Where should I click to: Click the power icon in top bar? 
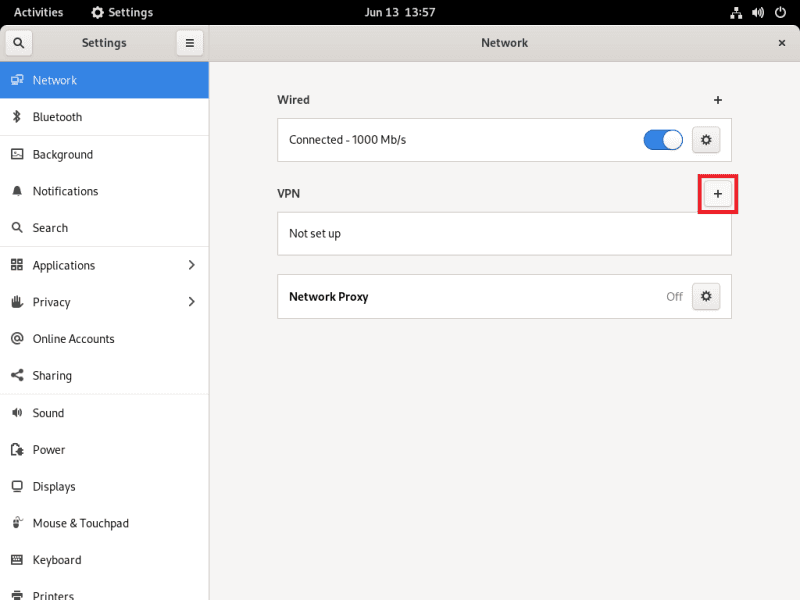[779, 13]
